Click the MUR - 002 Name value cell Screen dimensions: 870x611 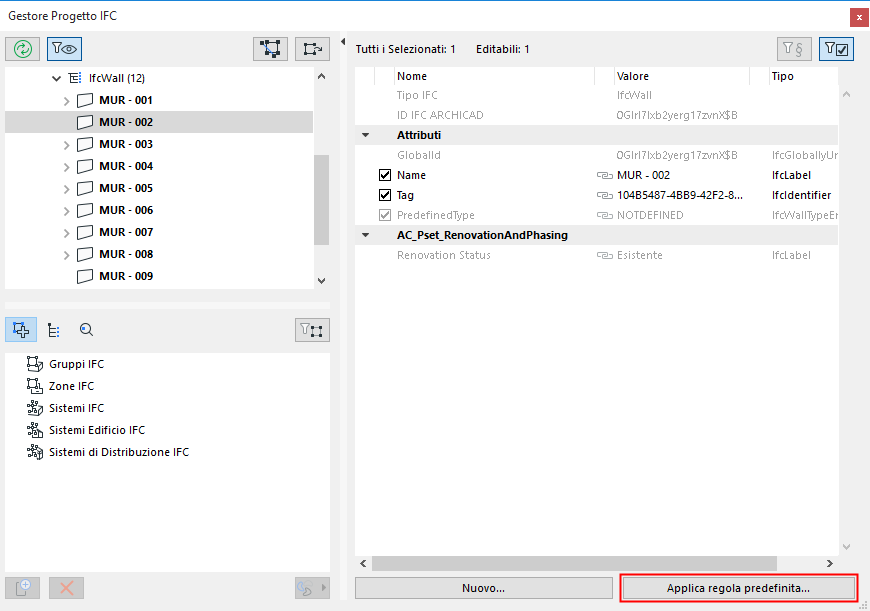tap(643, 175)
